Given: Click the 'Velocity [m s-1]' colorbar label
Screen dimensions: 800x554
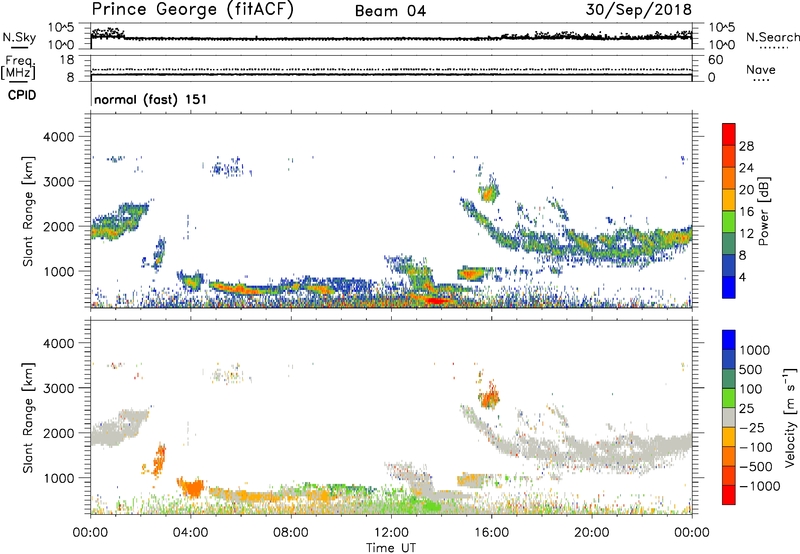Looking at the screenshot, I should coord(790,417).
